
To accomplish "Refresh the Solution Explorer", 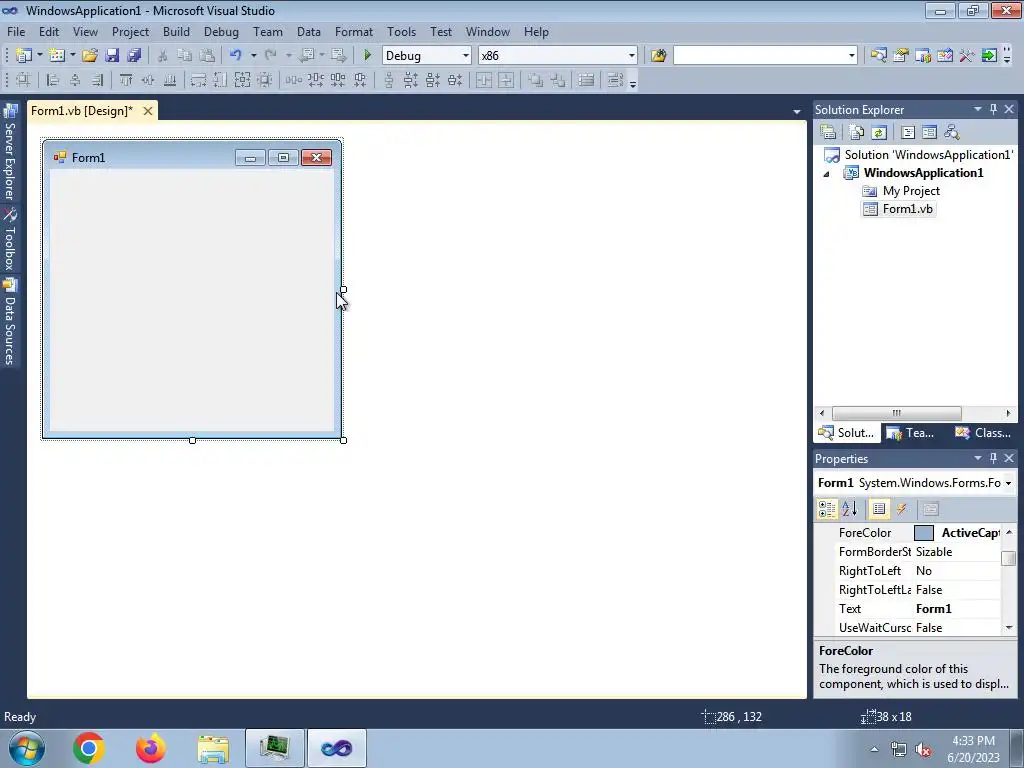I will tap(879, 133).
